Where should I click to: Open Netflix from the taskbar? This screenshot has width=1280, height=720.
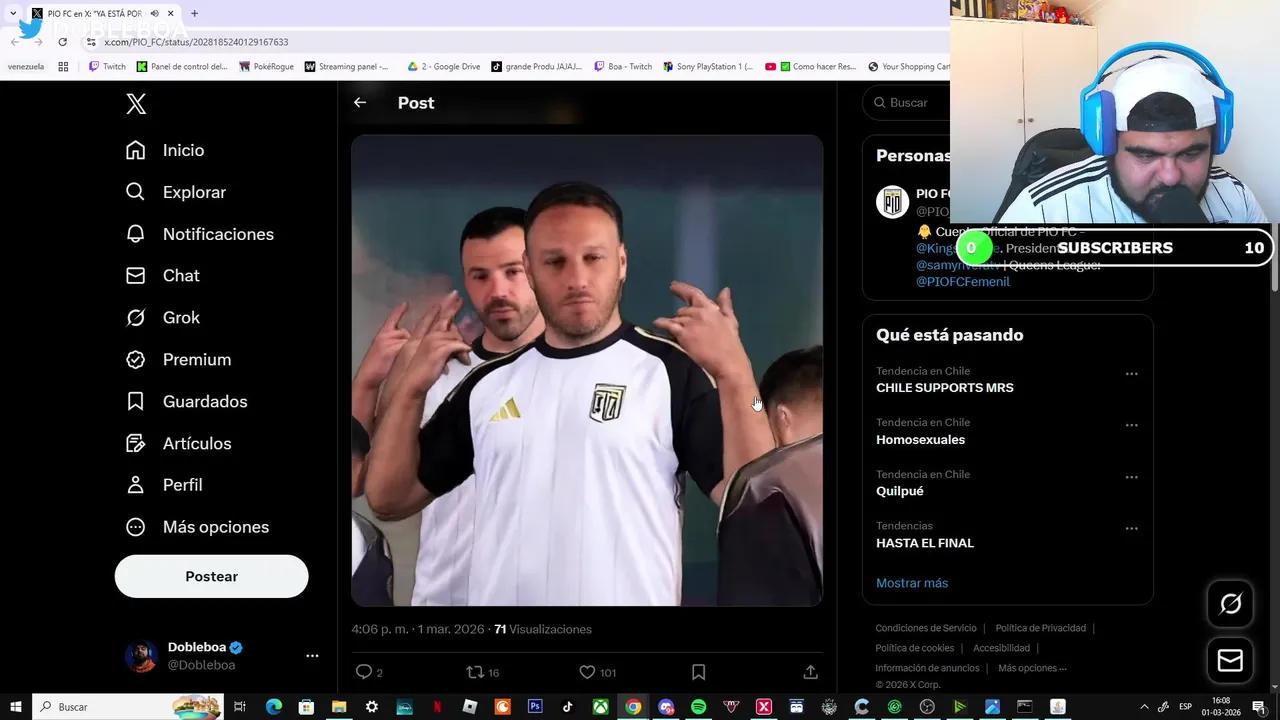coord(437,707)
